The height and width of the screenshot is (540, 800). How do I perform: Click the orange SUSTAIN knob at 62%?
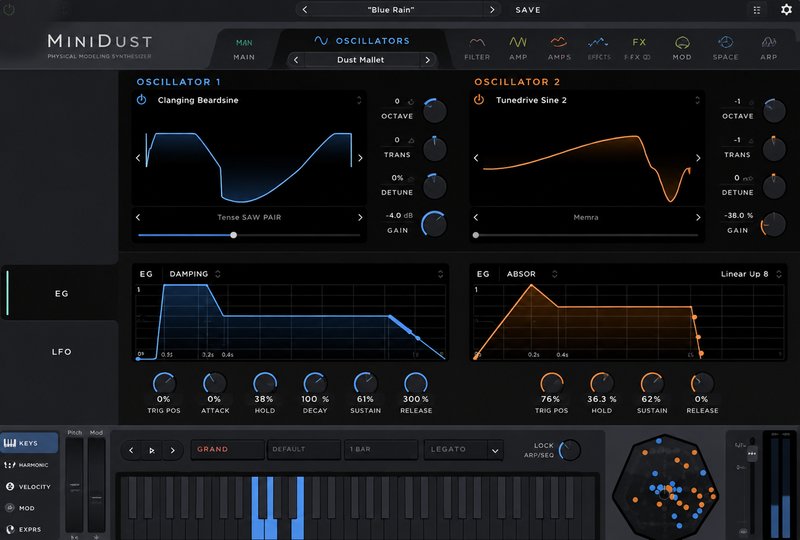[x=652, y=383]
